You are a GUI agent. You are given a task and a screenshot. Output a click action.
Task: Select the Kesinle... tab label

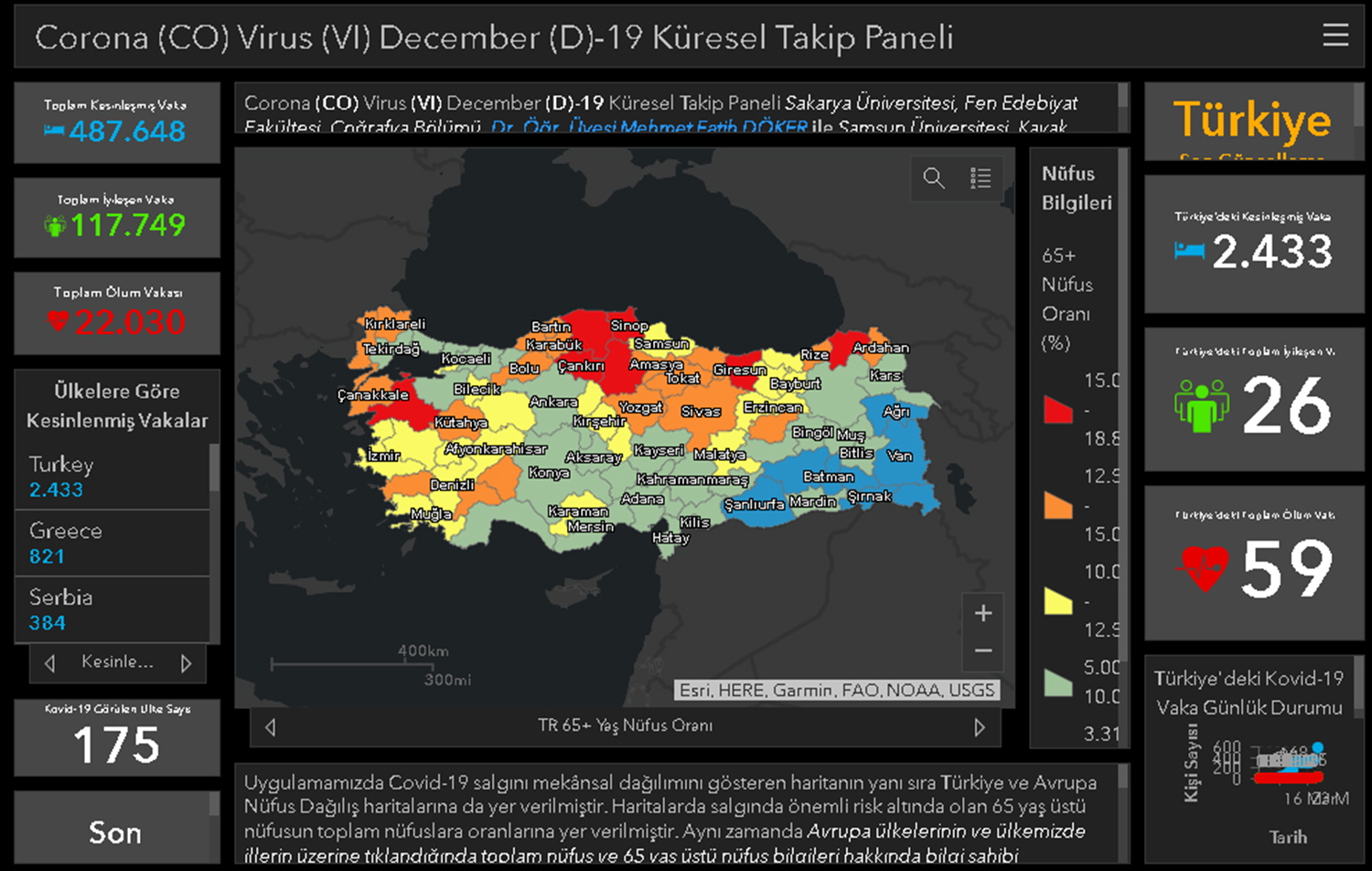point(117,663)
